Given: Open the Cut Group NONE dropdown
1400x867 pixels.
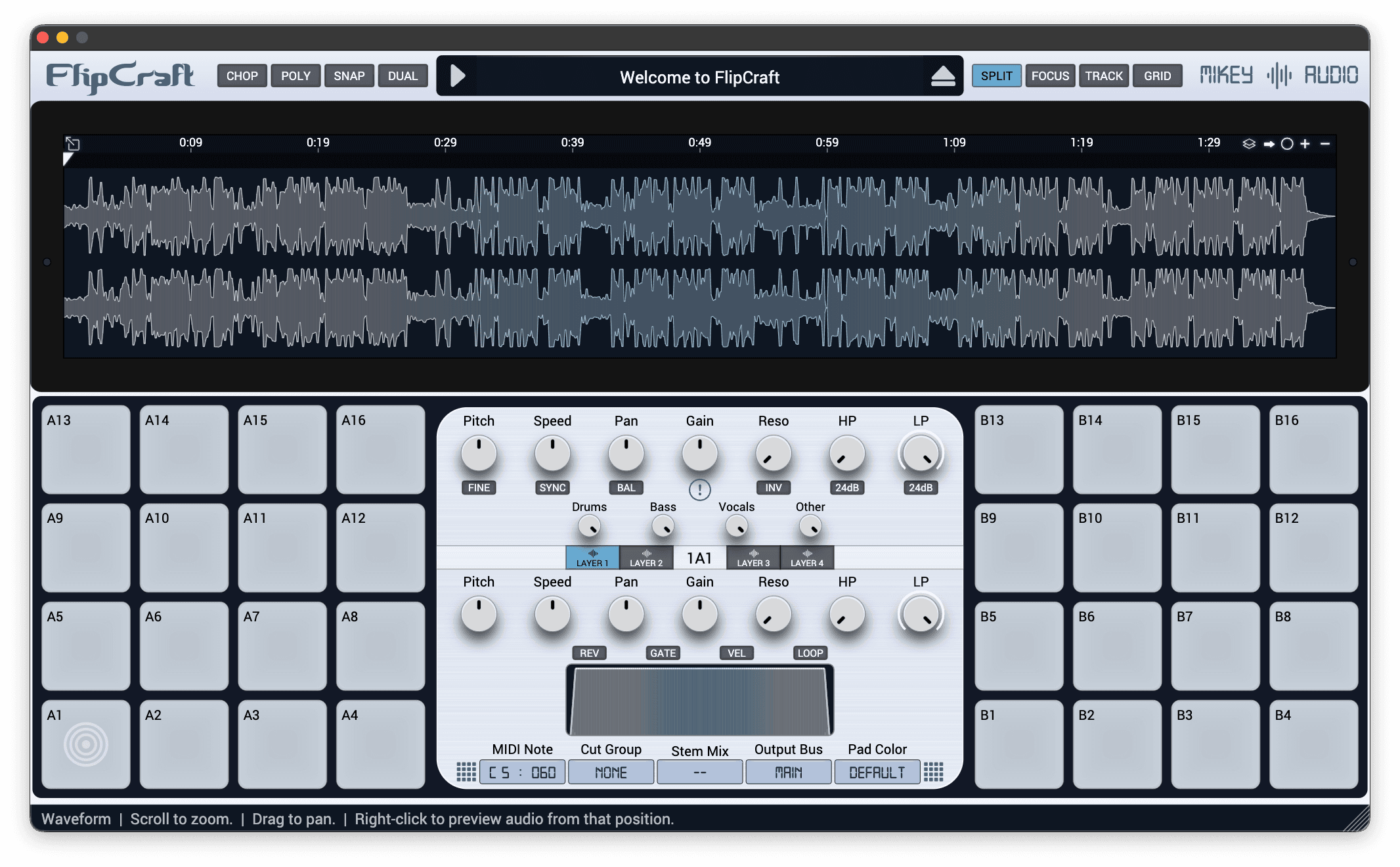Looking at the screenshot, I should click(x=611, y=772).
